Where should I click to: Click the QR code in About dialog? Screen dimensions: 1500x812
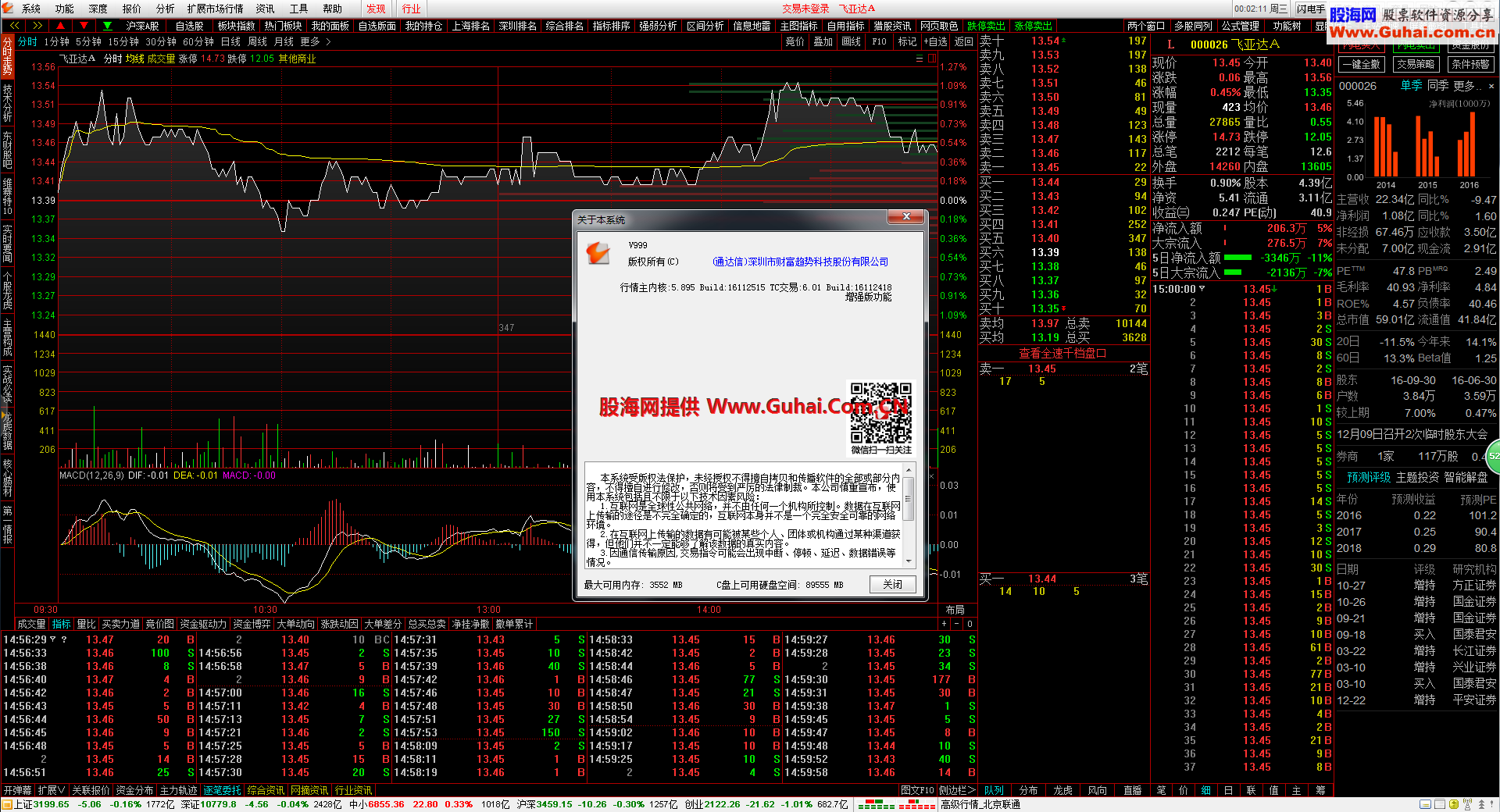pyautogui.click(x=881, y=412)
